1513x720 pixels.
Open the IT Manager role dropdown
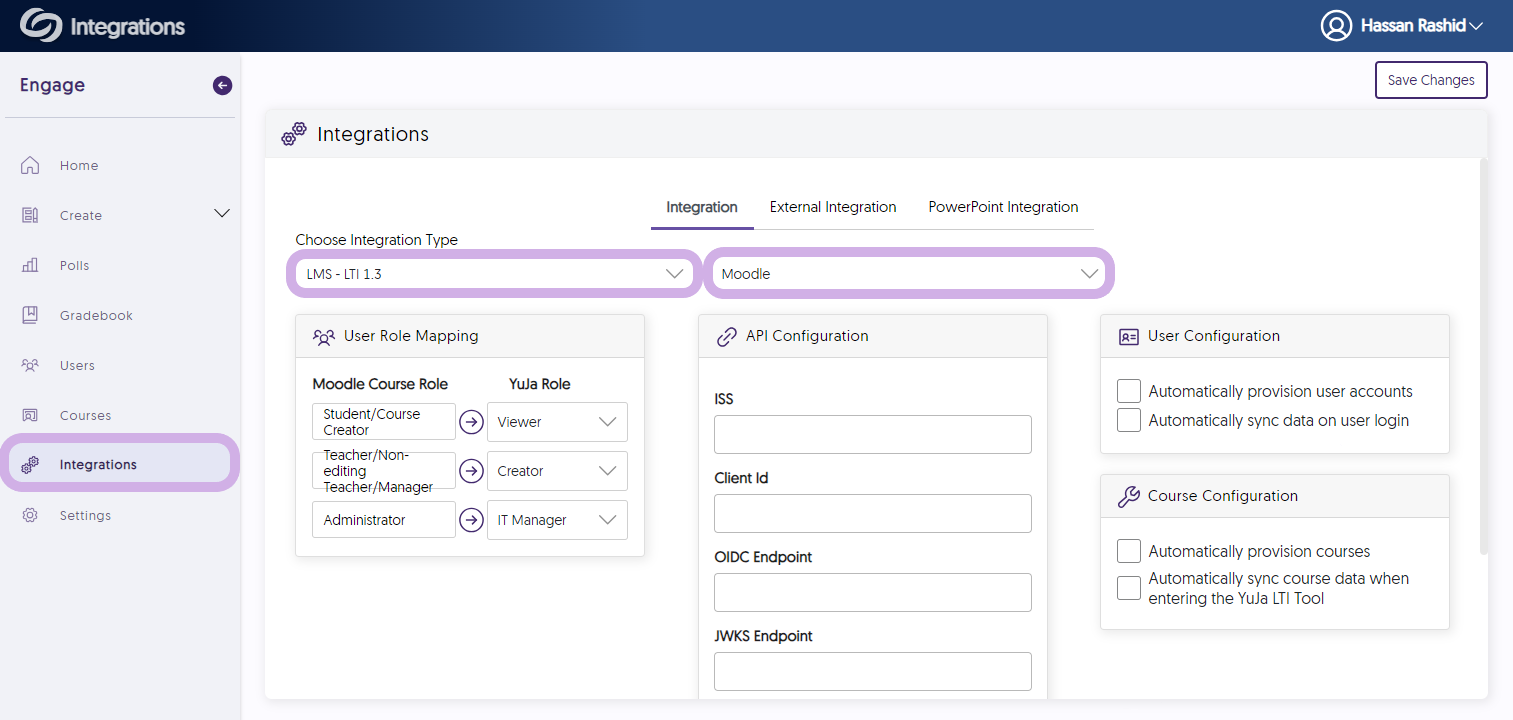557,520
